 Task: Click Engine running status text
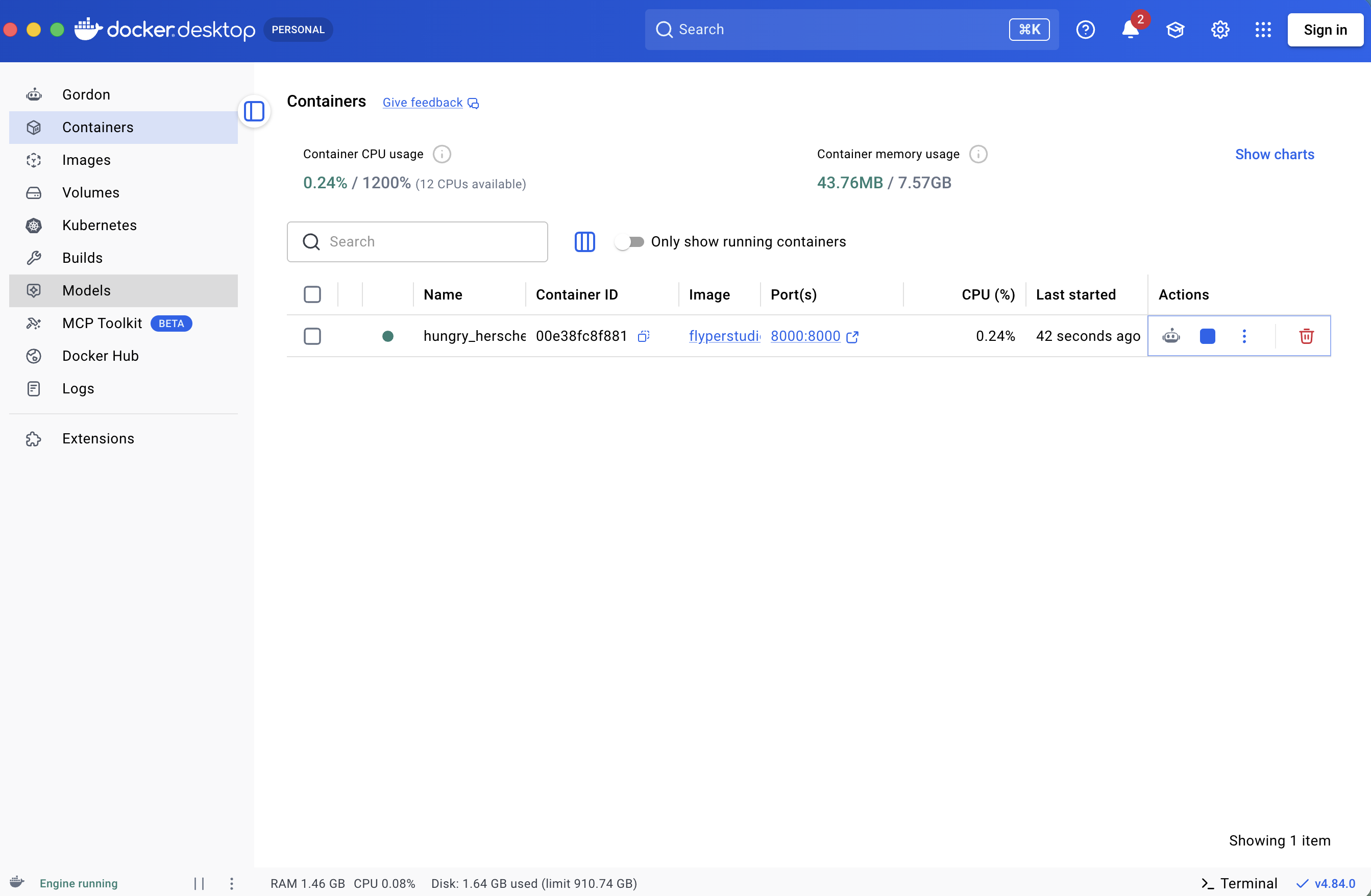click(x=78, y=883)
